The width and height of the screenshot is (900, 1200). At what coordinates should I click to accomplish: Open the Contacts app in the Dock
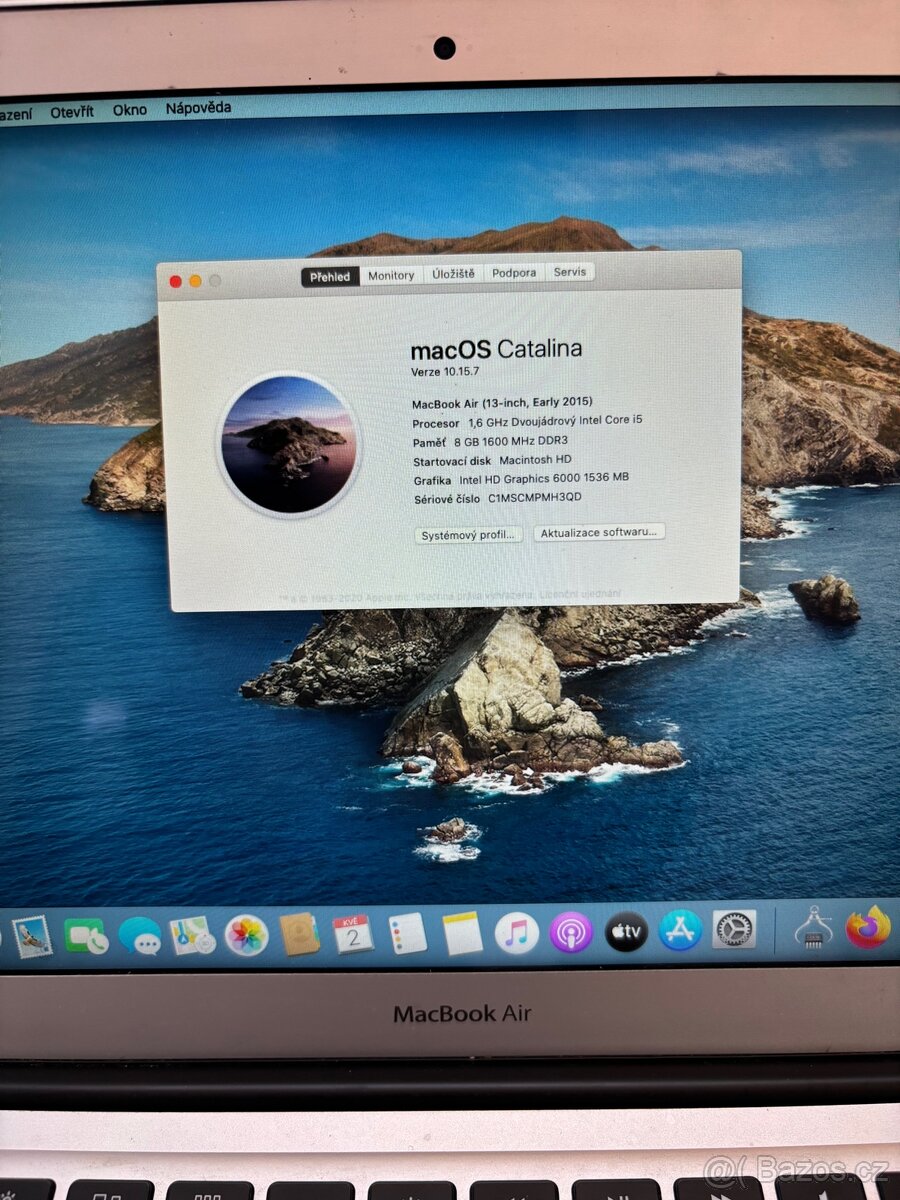(300, 934)
